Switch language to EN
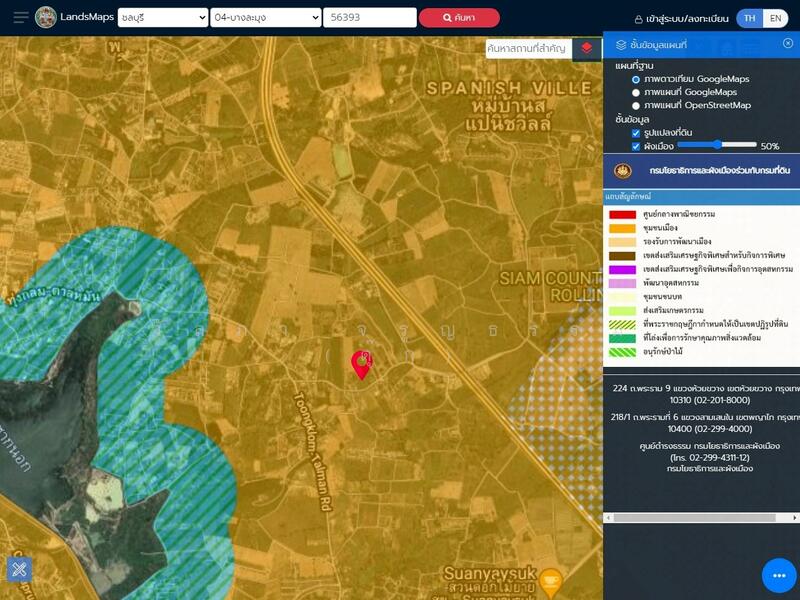 pos(776,18)
